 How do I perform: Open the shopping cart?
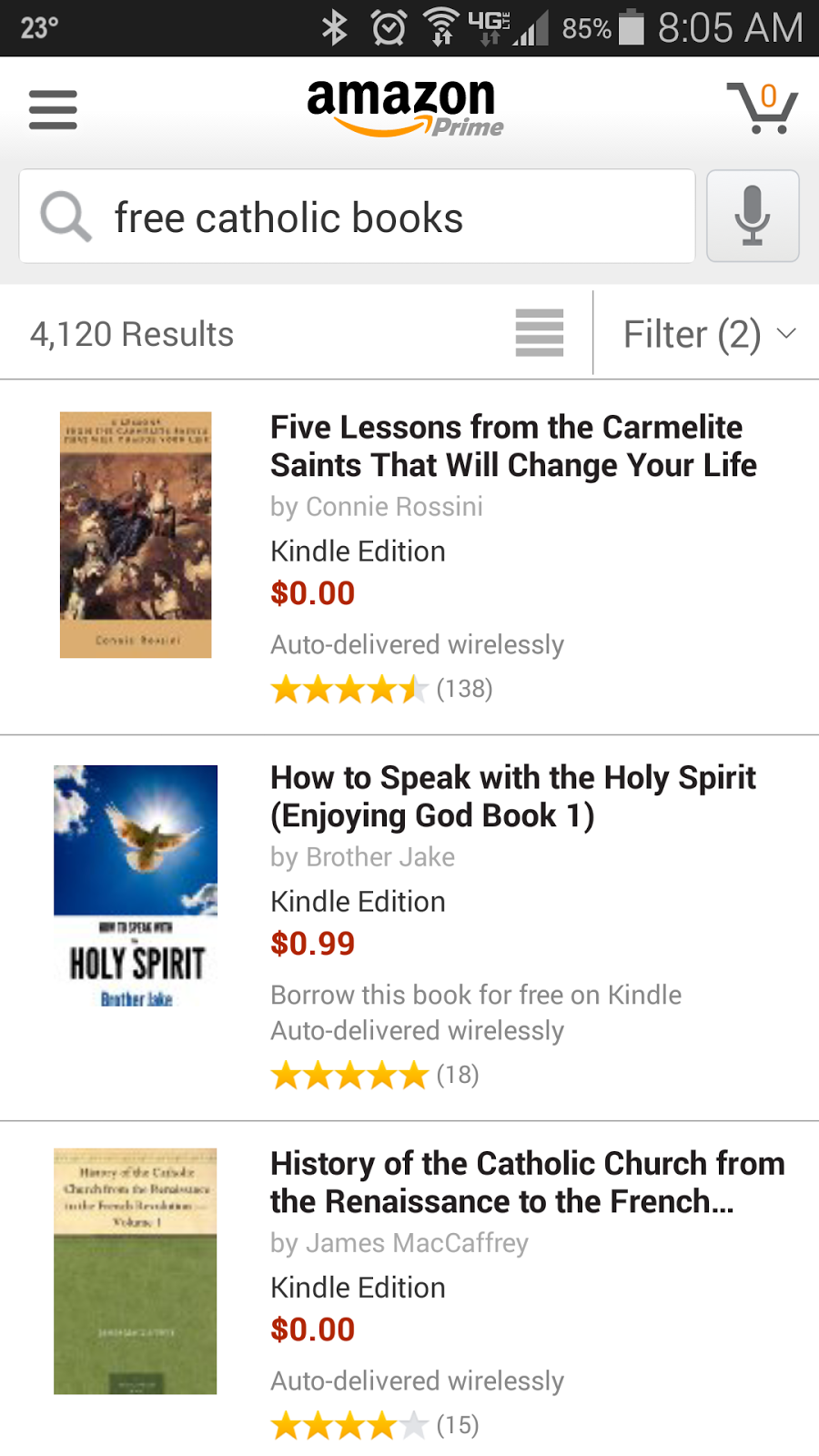click(763, 107)
